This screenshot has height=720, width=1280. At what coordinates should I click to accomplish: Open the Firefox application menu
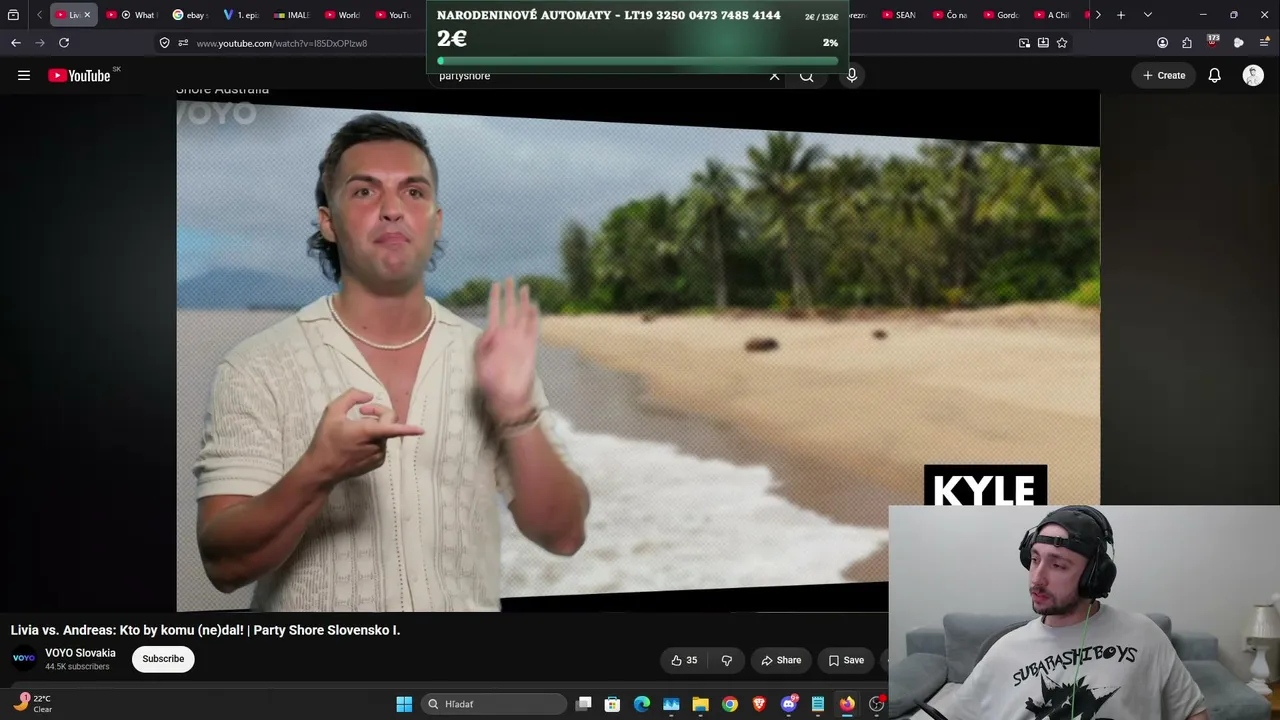click(x=1265, y=43)
